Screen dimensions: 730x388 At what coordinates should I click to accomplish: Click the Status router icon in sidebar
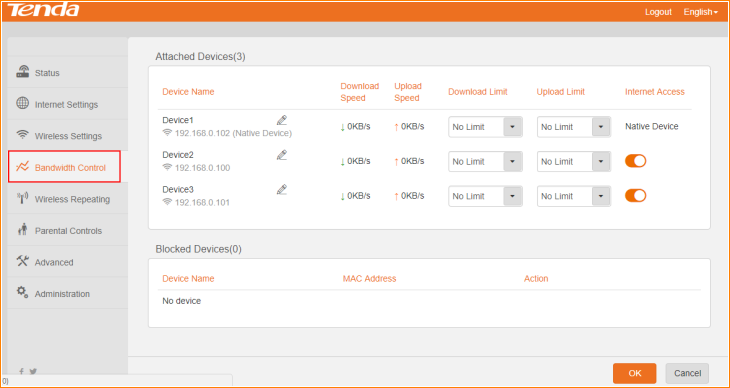[x=22, y=72]
